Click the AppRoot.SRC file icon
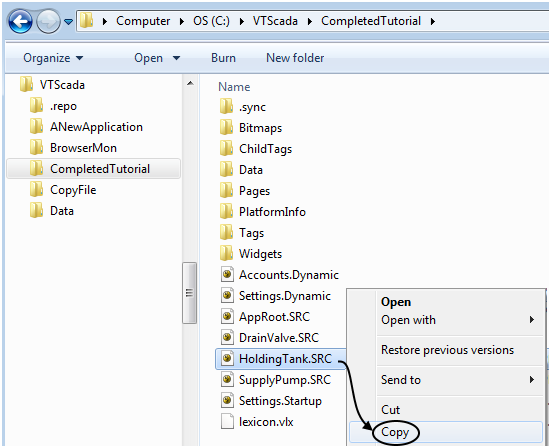Viewport: 551px width, 448px height. pyautogui.click(x=227, y=317)
